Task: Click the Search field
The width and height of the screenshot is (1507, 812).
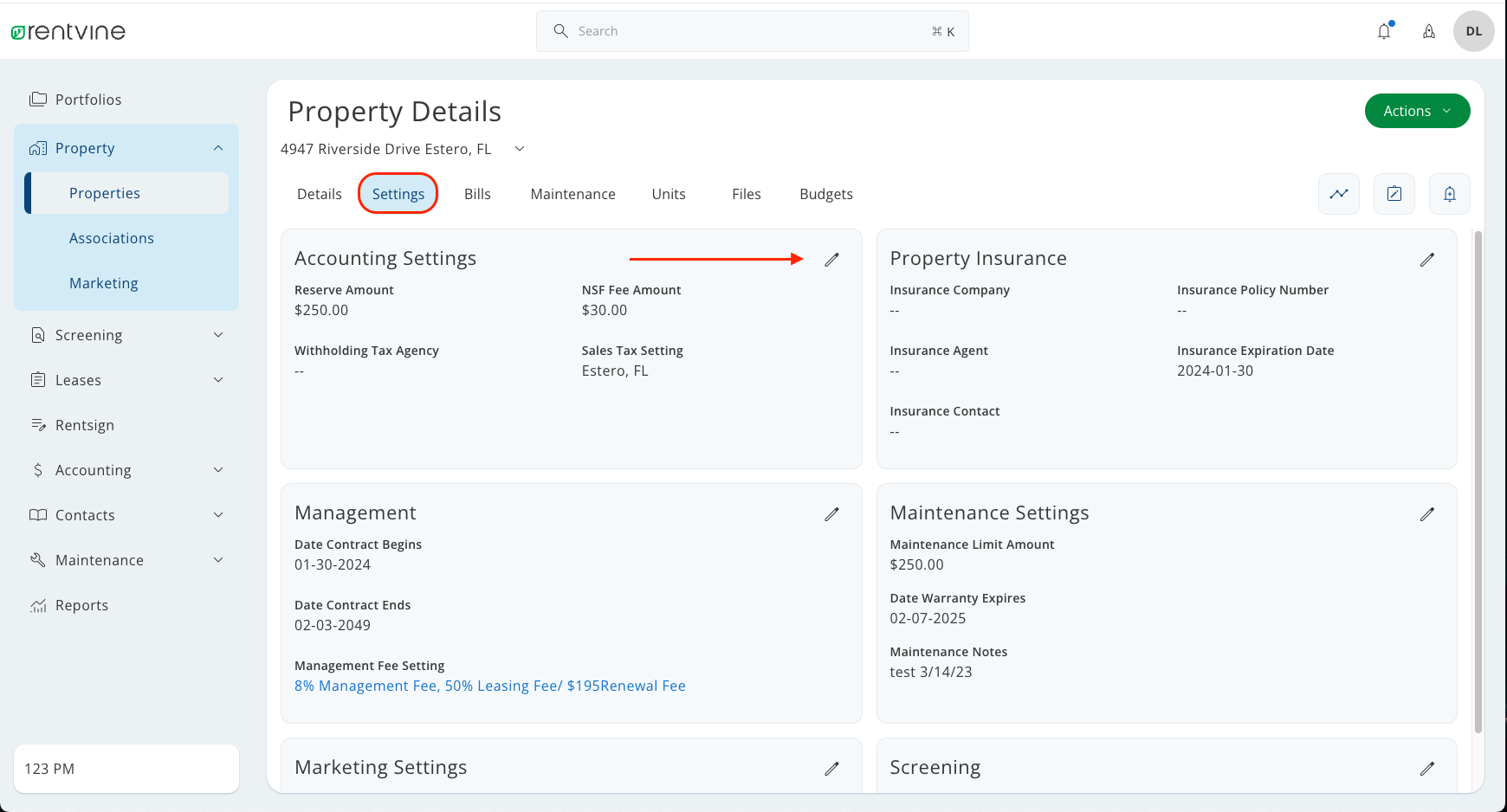Action: pos(752,30)
